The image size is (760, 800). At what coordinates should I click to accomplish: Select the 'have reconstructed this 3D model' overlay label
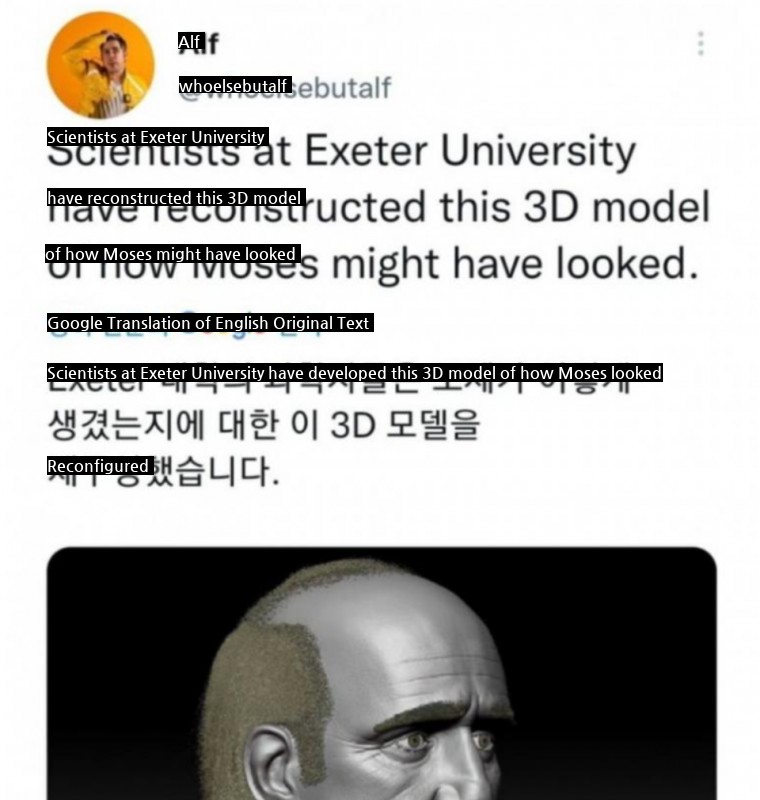tap(176, 197)
